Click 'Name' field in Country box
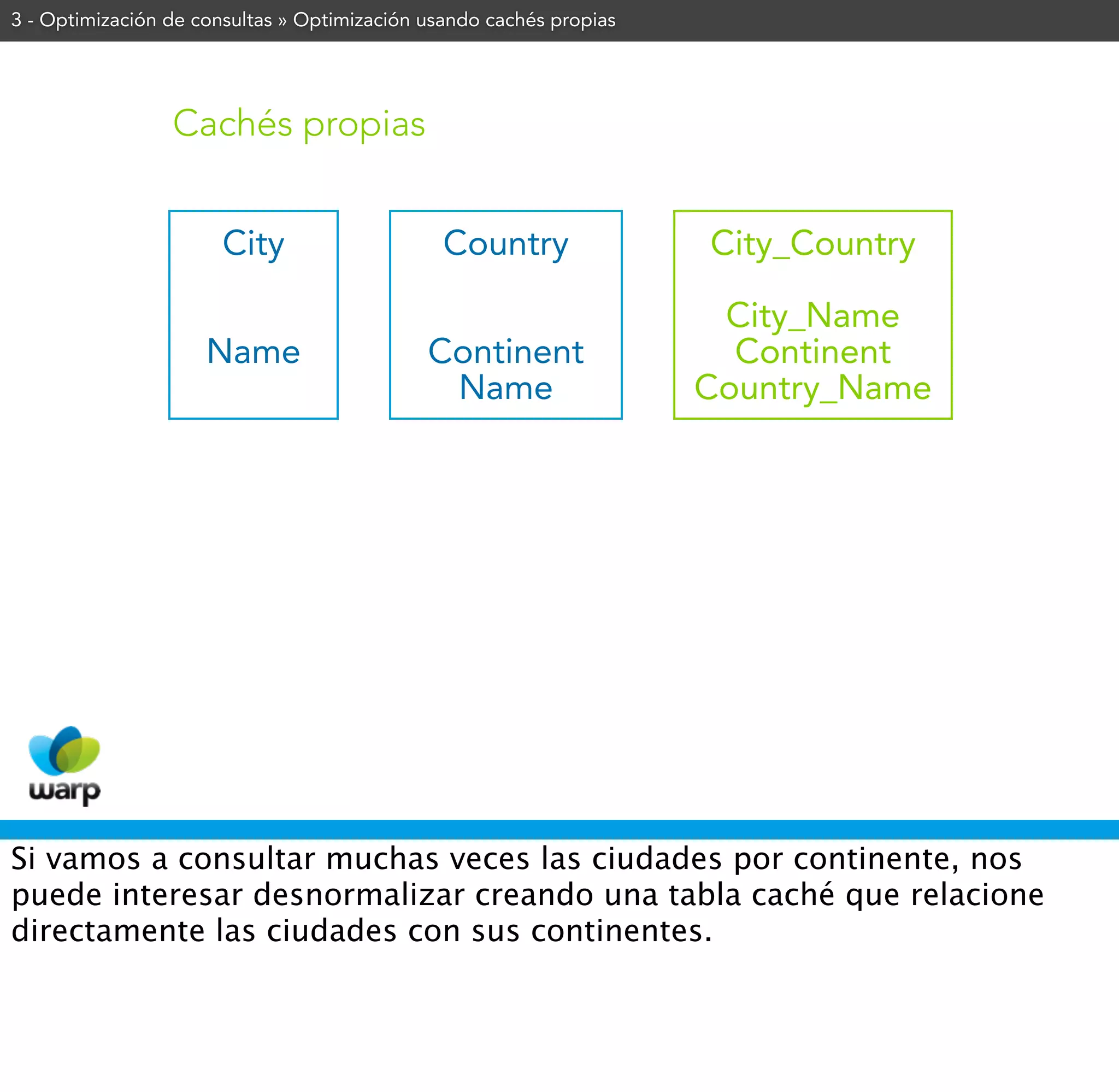Screen dimensions: 1119x1092 [505, 387]
